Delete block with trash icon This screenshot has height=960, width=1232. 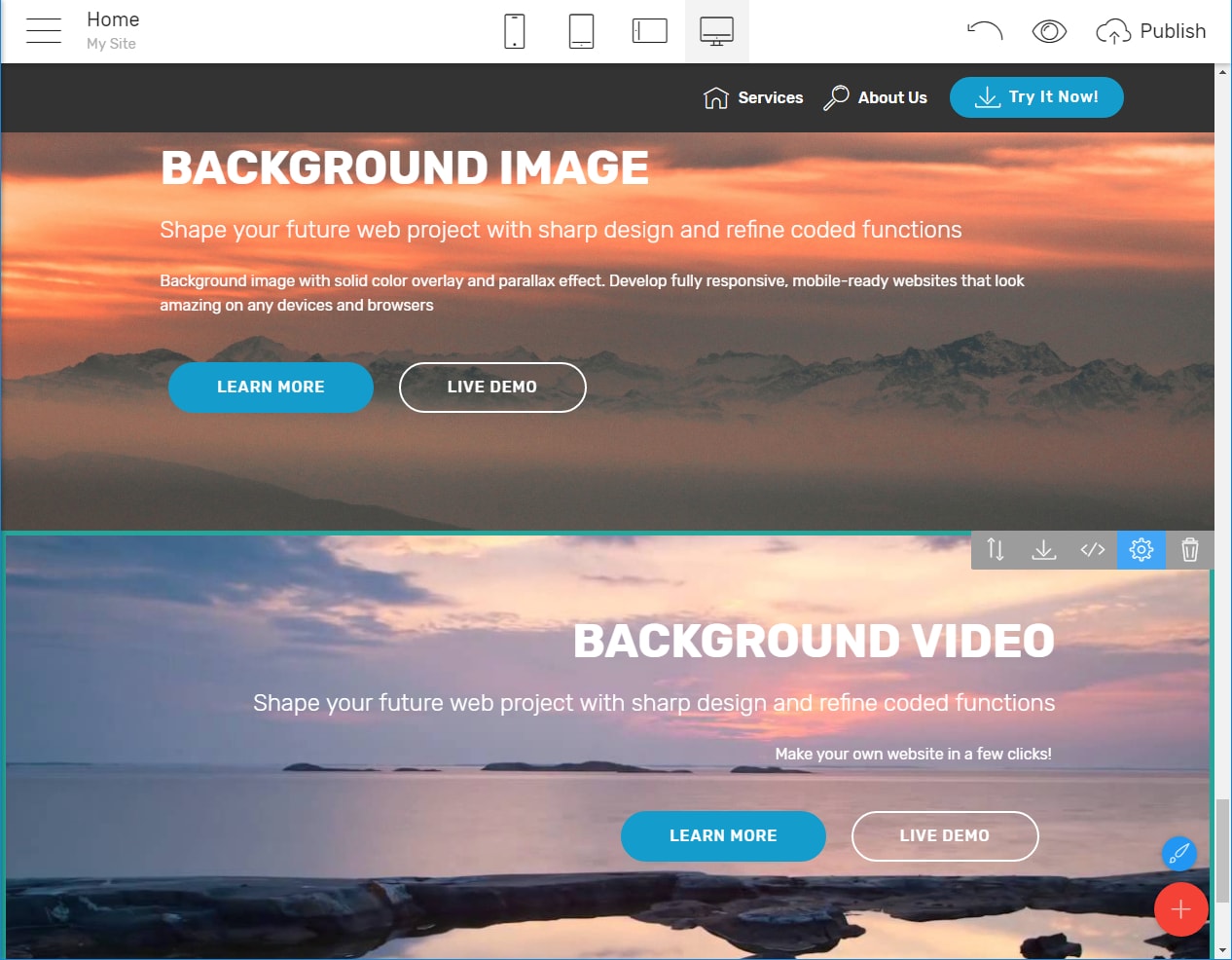click(1190, 550)
